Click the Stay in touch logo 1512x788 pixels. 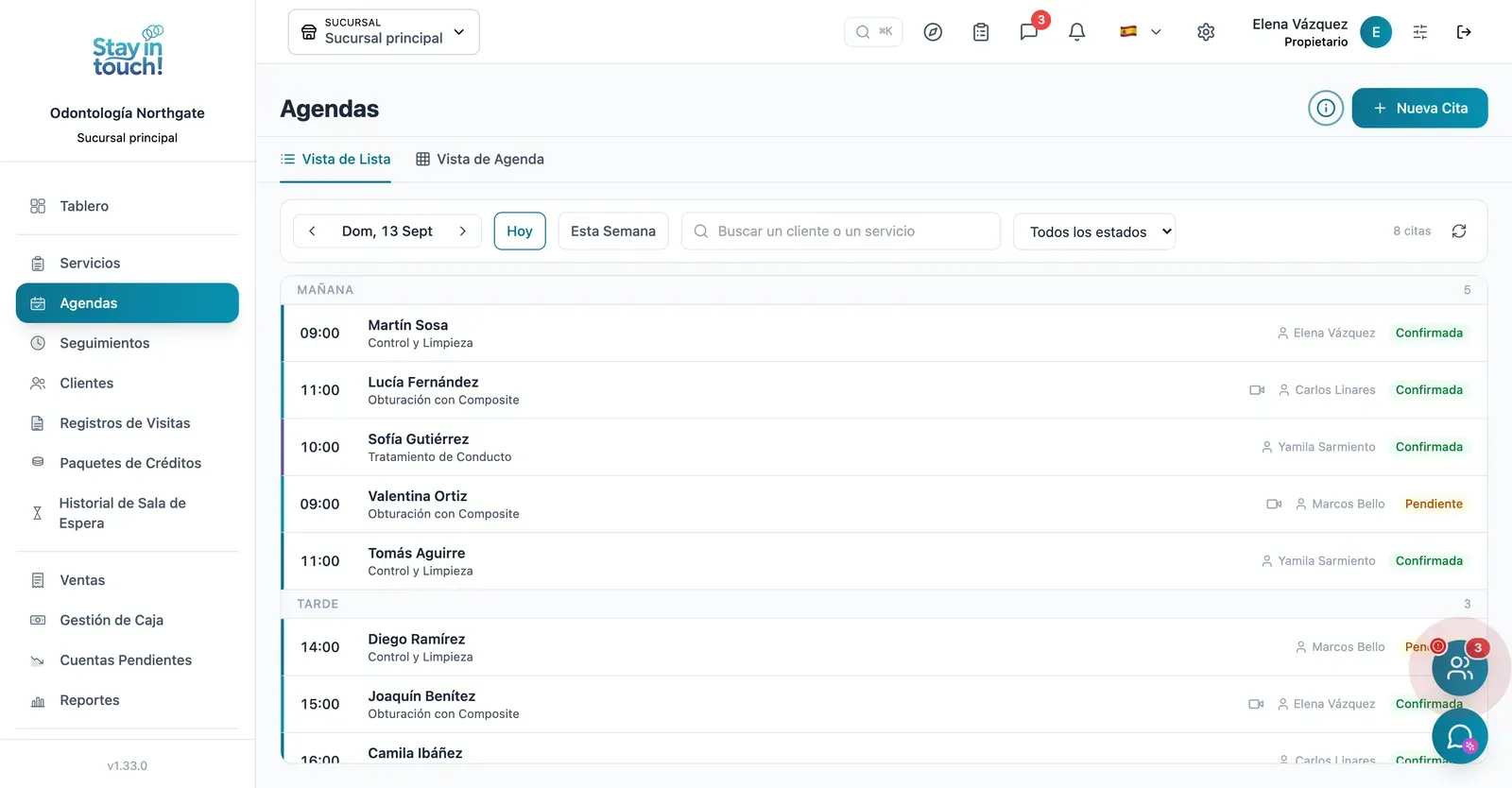pyautogui.click(x=128, y=51)
